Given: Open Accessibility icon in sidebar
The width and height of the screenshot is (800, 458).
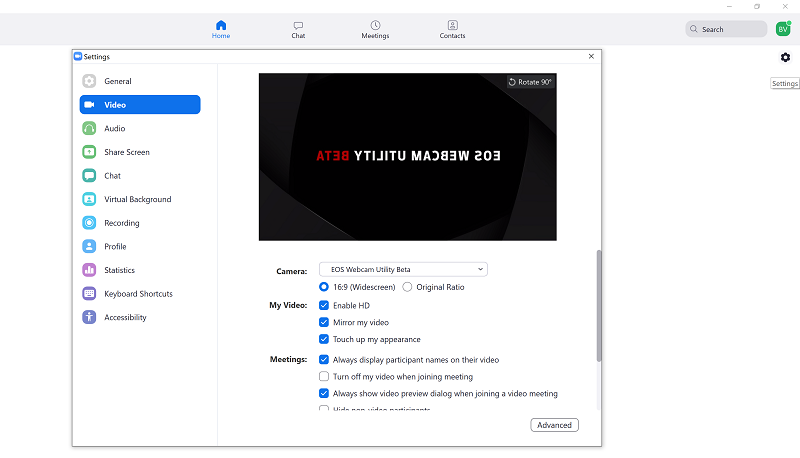Looking at the screenshot, I should pos(89,317).
